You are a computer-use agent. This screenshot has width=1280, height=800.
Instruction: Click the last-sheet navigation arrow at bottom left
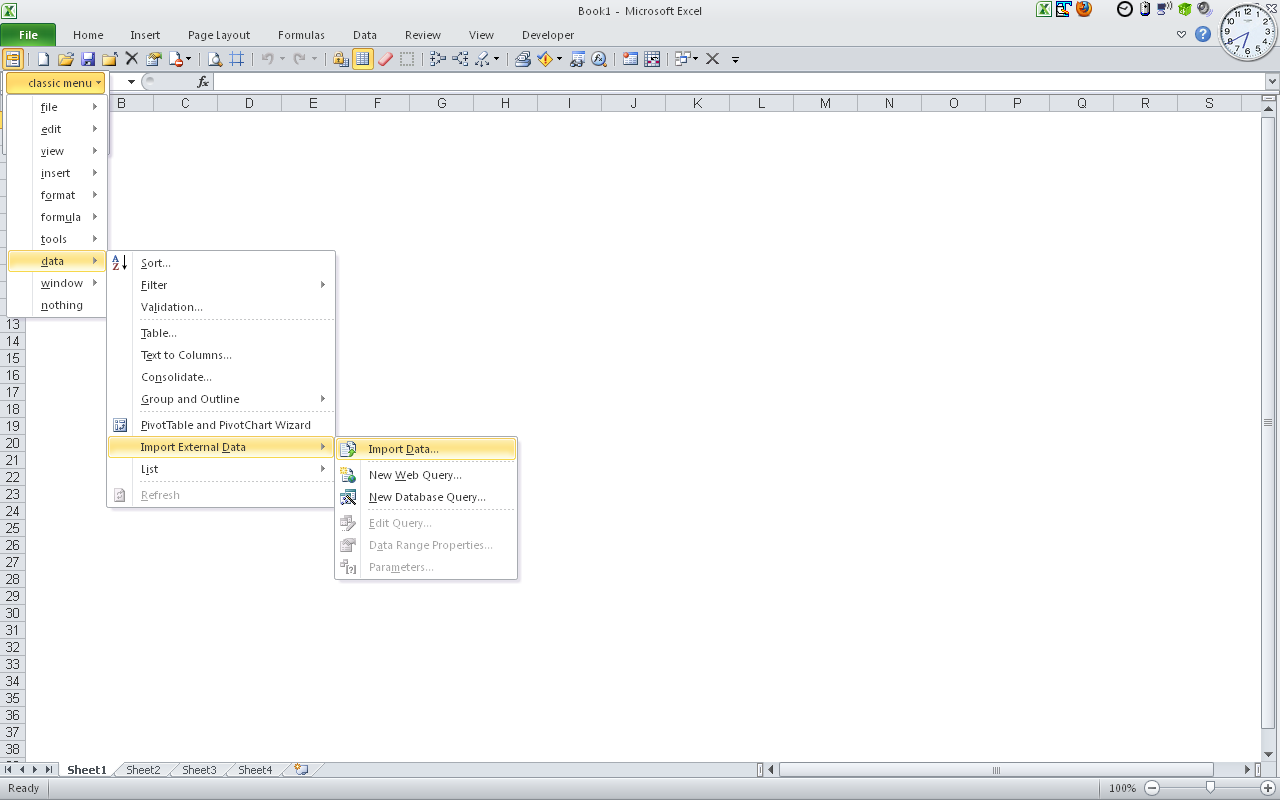coord(49,770)
